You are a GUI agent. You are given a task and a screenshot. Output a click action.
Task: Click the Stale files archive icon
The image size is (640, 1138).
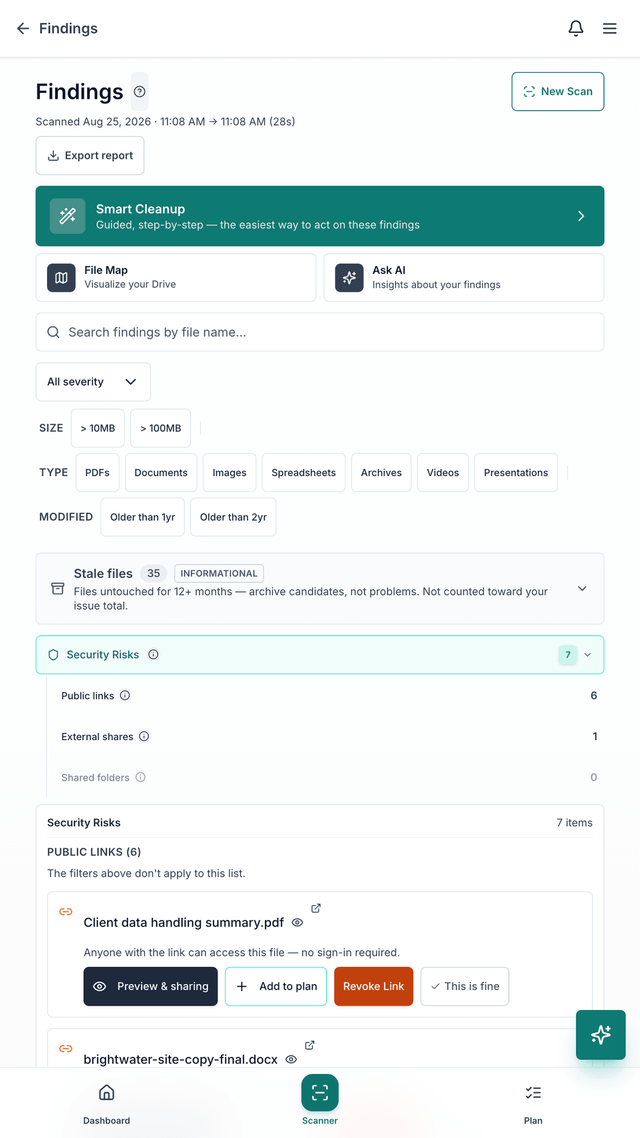[57, 588]
